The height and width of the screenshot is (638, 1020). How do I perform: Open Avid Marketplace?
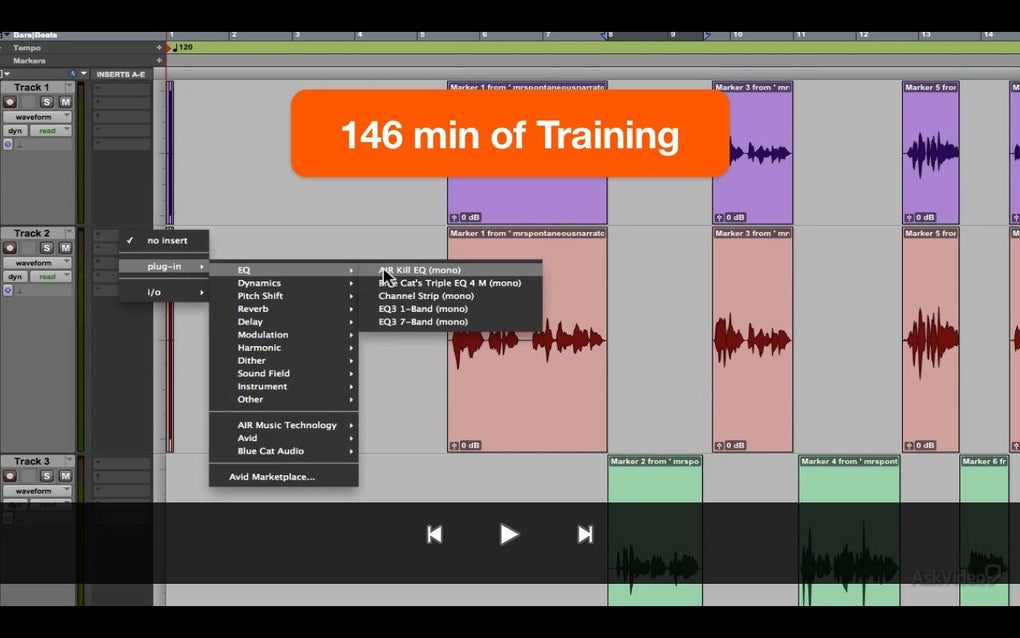pyautogui.click(x=284, y=477)
